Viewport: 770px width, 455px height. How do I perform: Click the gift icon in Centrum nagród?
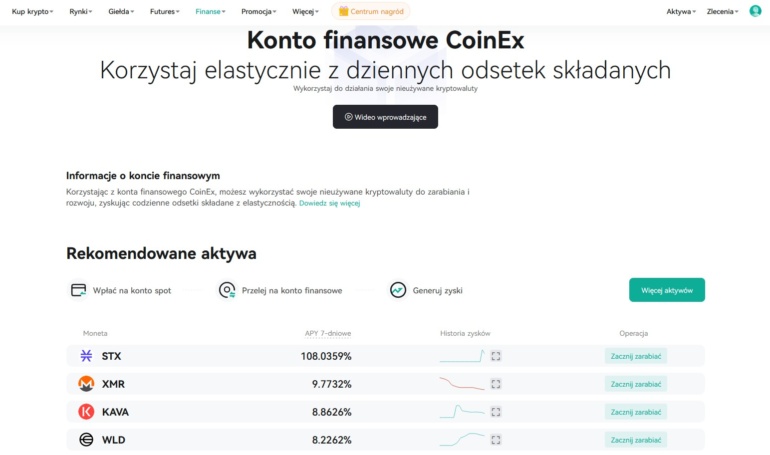pyautogui.click(x=343, y=11)
